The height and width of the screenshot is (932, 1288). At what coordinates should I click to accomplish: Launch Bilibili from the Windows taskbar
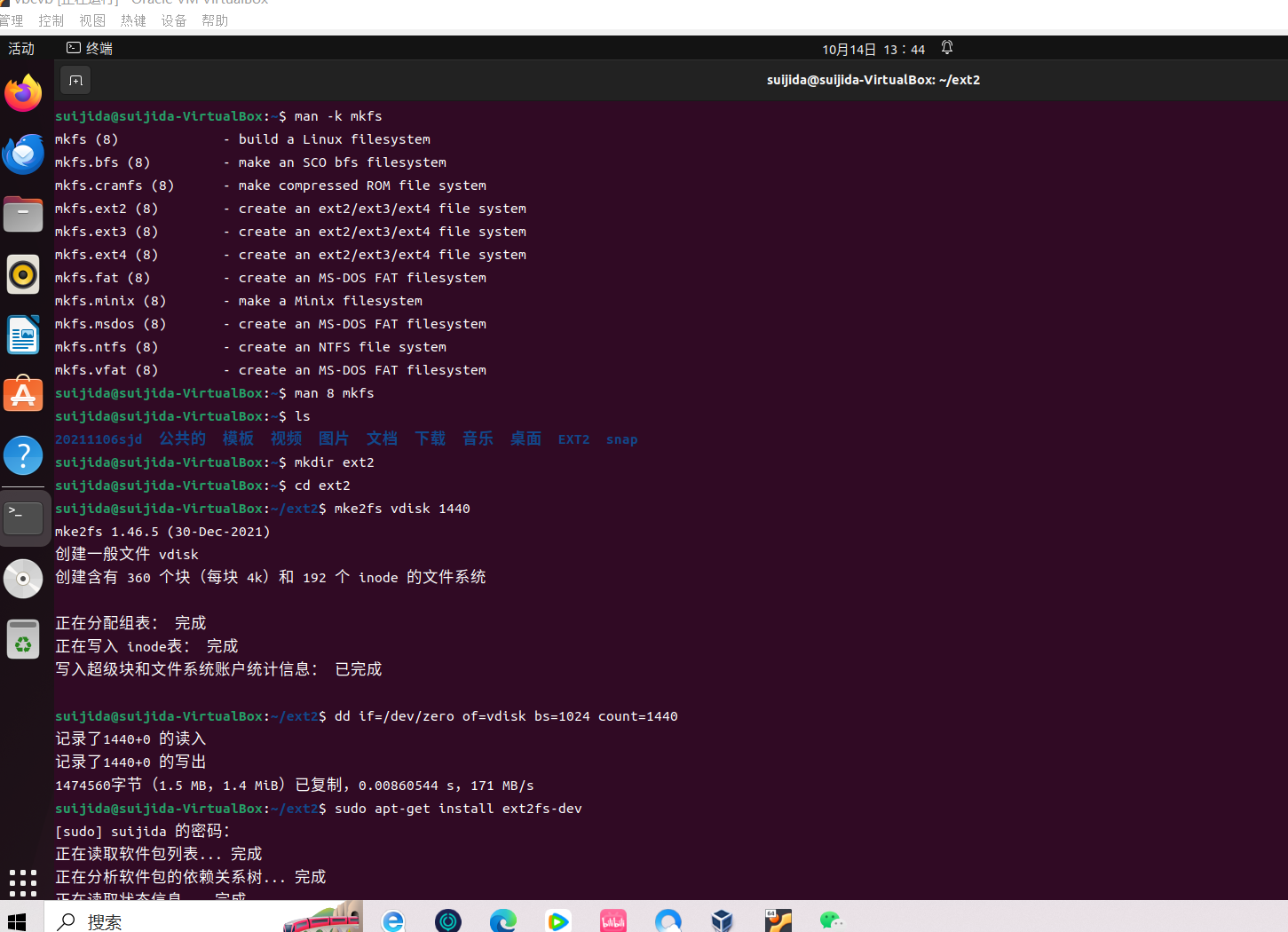(x=613, y=920)
